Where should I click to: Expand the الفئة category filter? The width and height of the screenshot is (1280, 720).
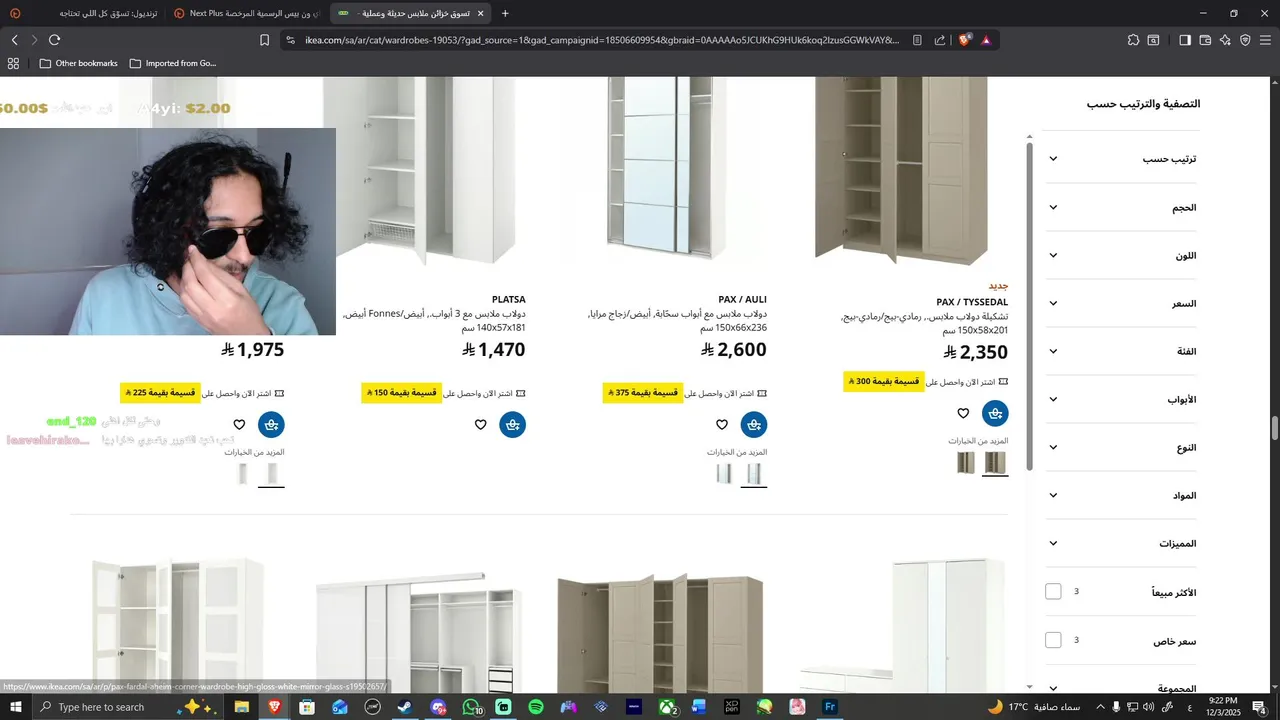coord(1122,351)
